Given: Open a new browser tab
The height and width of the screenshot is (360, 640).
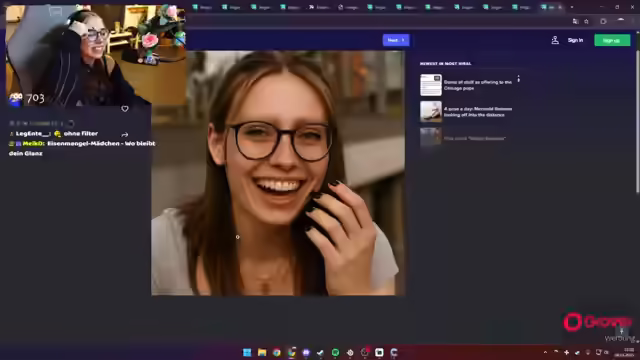Looking at the screenshot, I should pos(572,7).
